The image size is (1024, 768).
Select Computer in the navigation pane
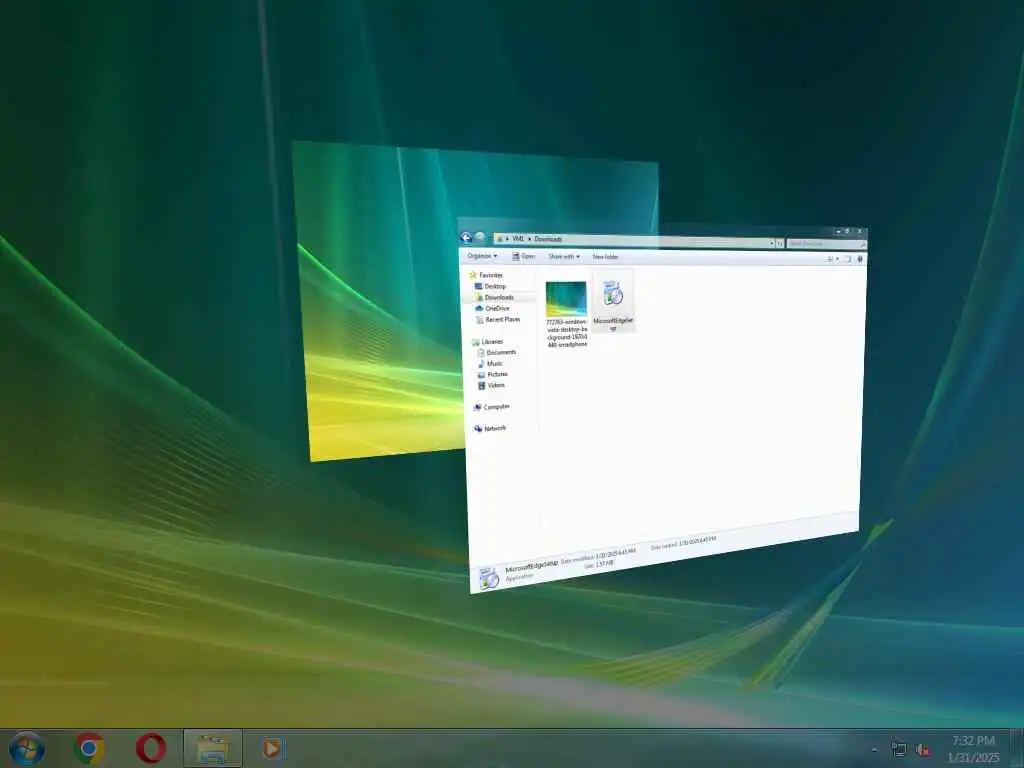[492, 407]
